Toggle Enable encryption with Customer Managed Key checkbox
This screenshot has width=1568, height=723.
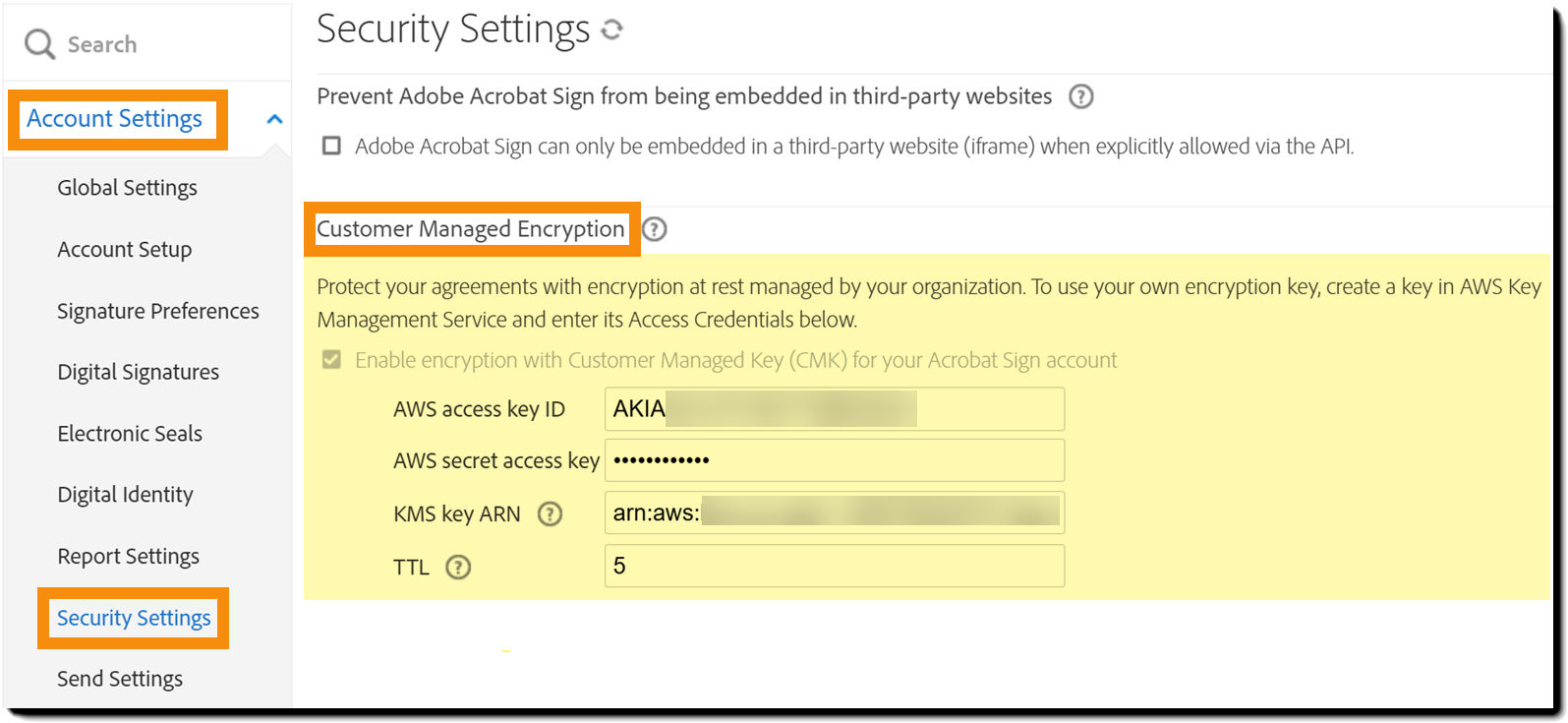[332, 360]
